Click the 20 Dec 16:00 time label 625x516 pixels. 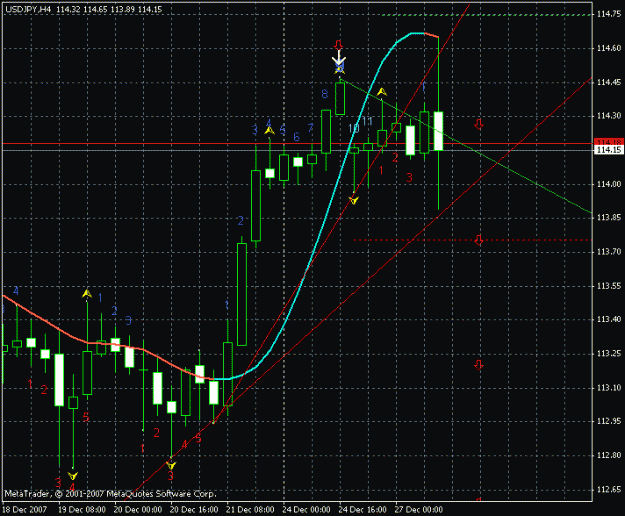[195, 510]
